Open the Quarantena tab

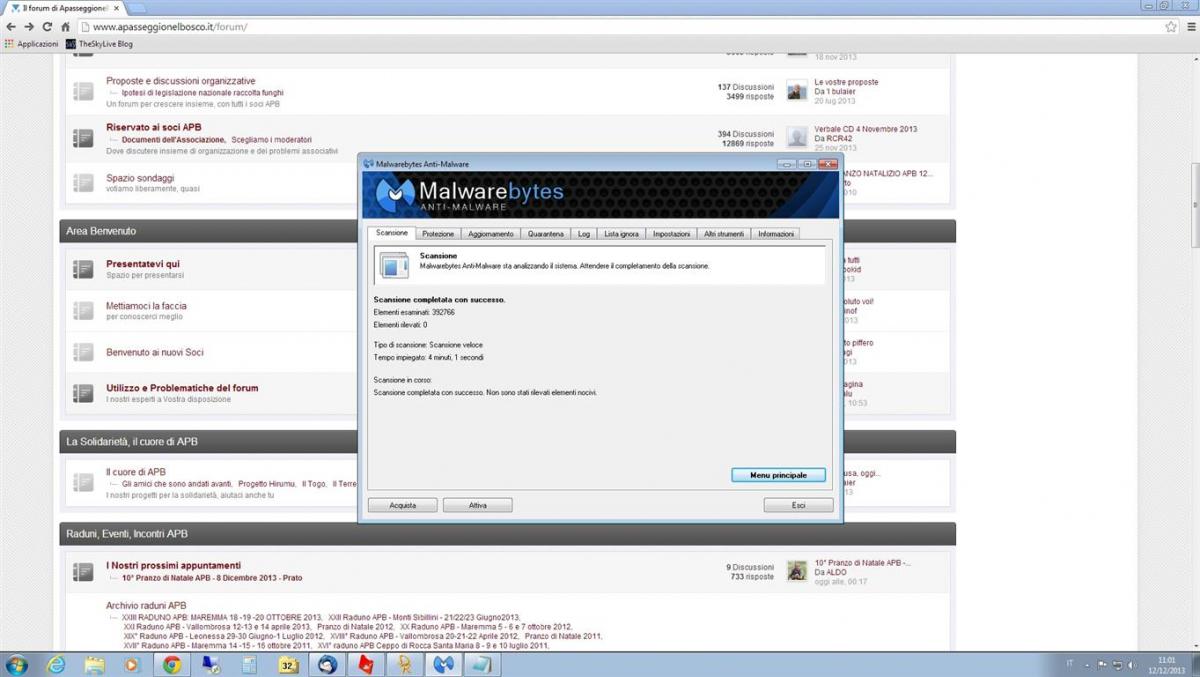546,234
